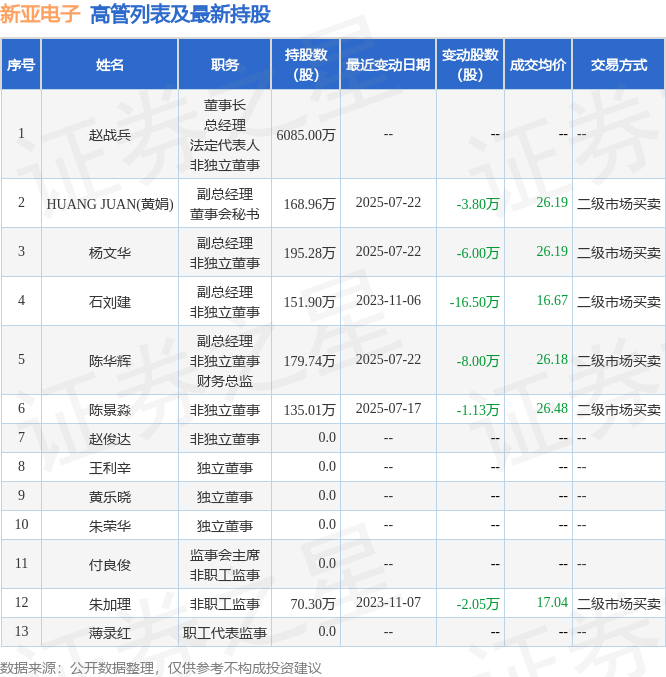Select the 姓名 column header
The height and width of the screenshot is (677, 666).
(x=110, y=65)
